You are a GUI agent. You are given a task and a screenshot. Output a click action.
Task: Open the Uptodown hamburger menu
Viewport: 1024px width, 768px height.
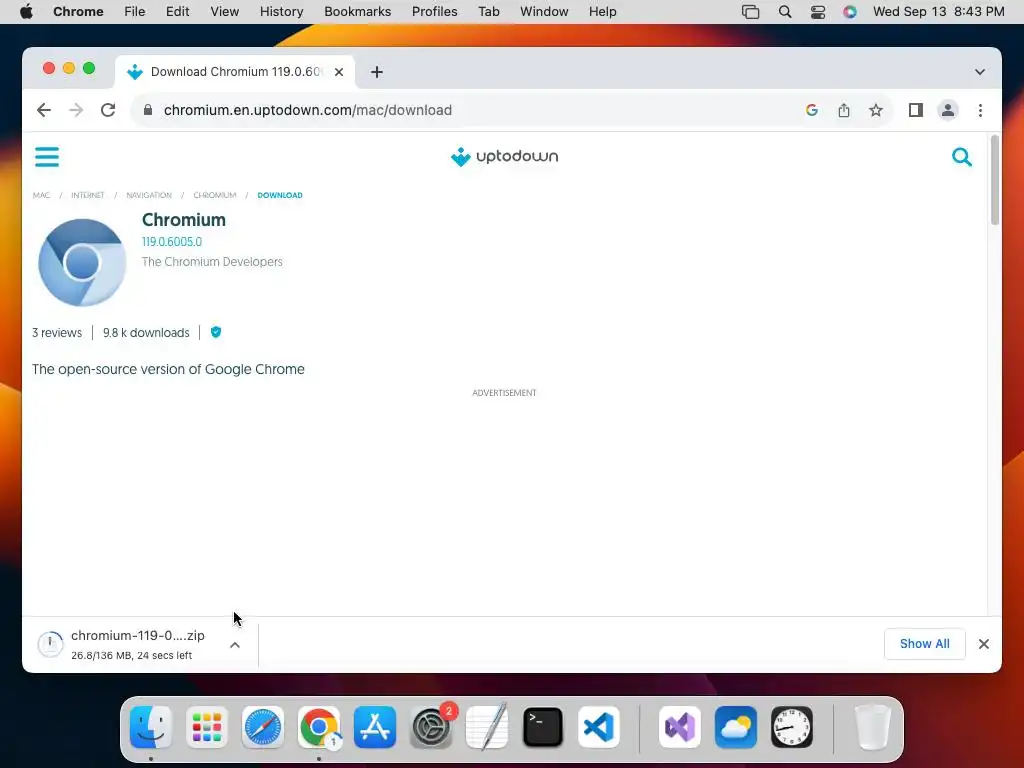coord(47,157)
